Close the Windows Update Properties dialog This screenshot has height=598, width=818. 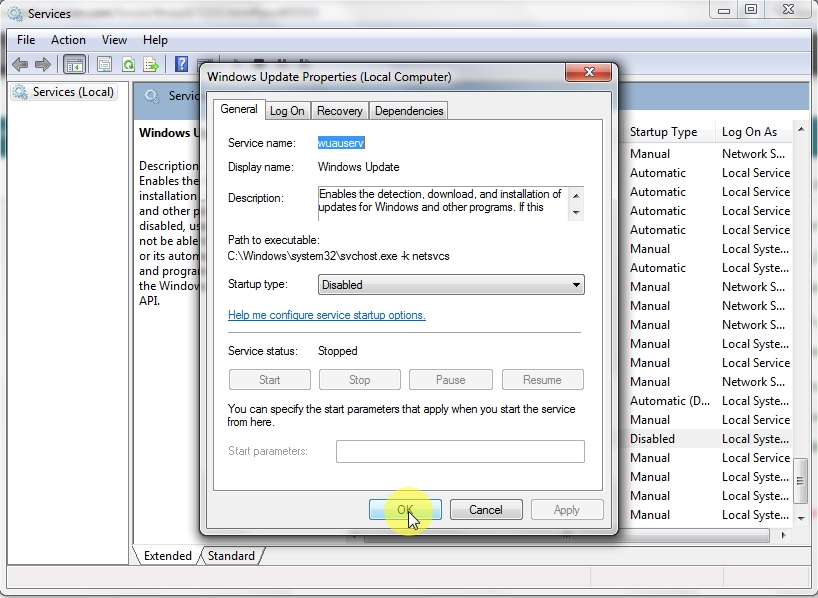[x=588, y=73]
